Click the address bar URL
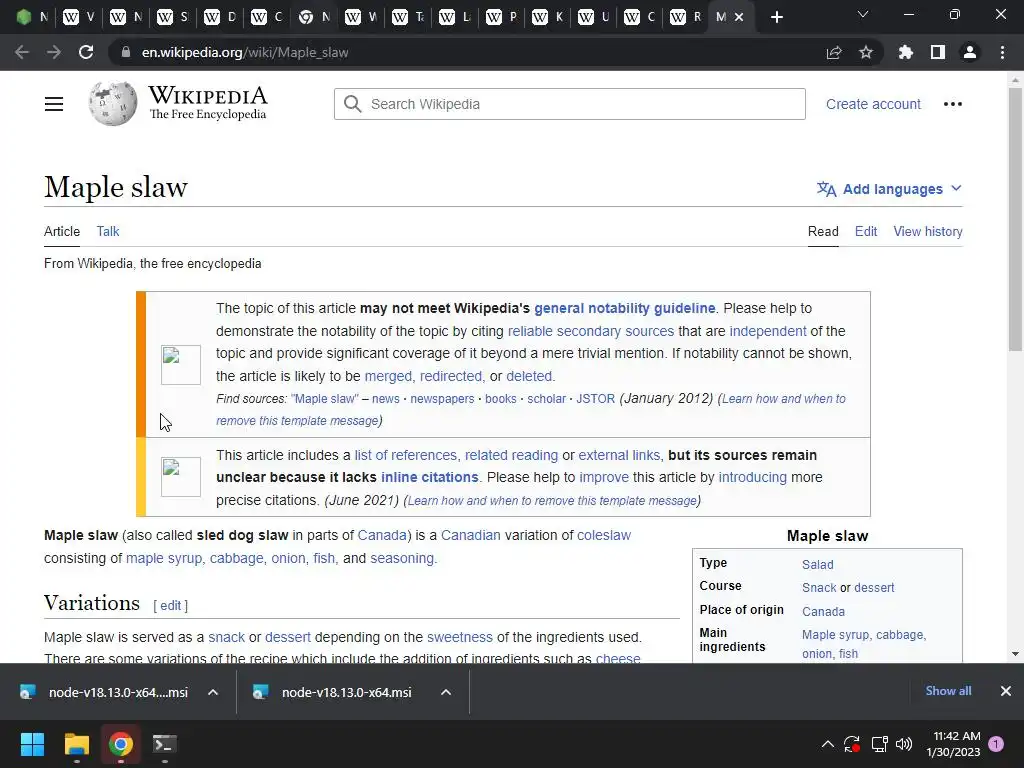This screenshot has height=768, width=1024. click(245, 52)
